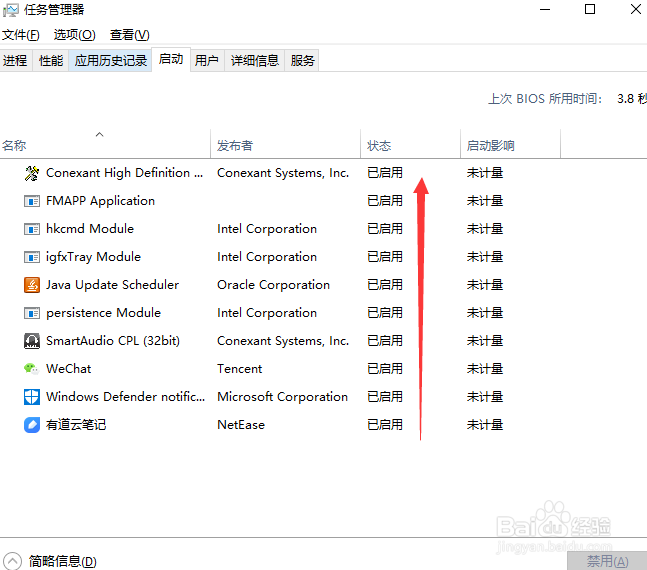Image resolution: width=647 pixels, height=570 pixels.
Task: Click the 简略信息(D) link text
Action: pos(63,561)
